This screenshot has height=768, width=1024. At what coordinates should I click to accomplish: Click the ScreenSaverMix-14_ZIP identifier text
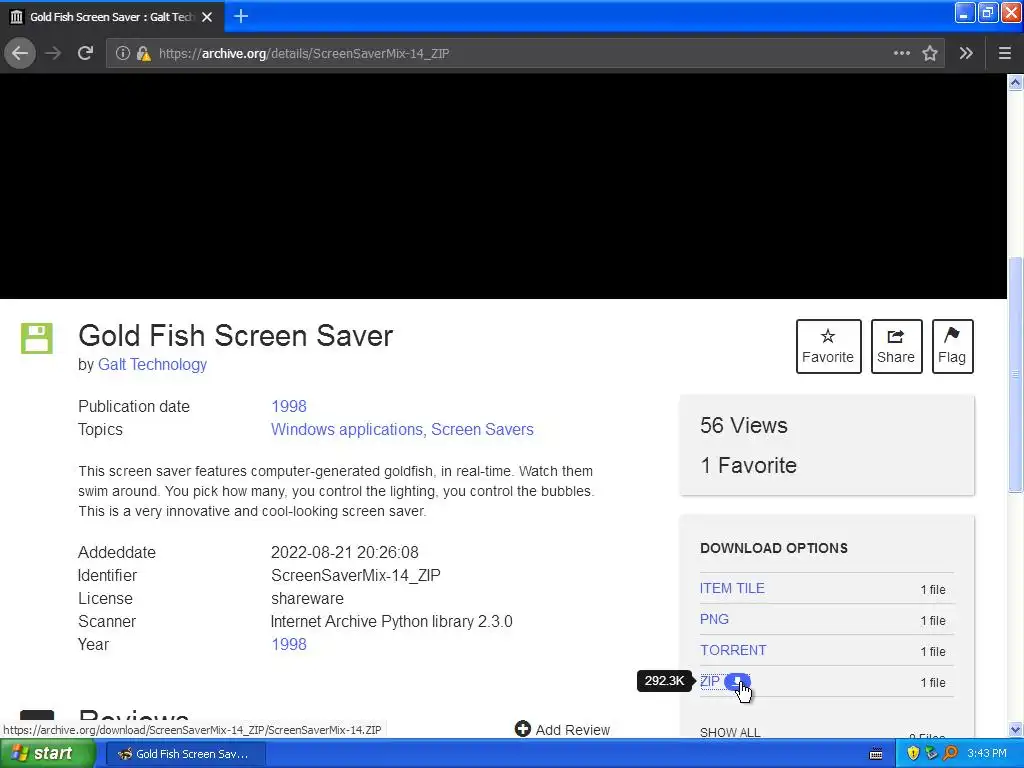(355, 575)
